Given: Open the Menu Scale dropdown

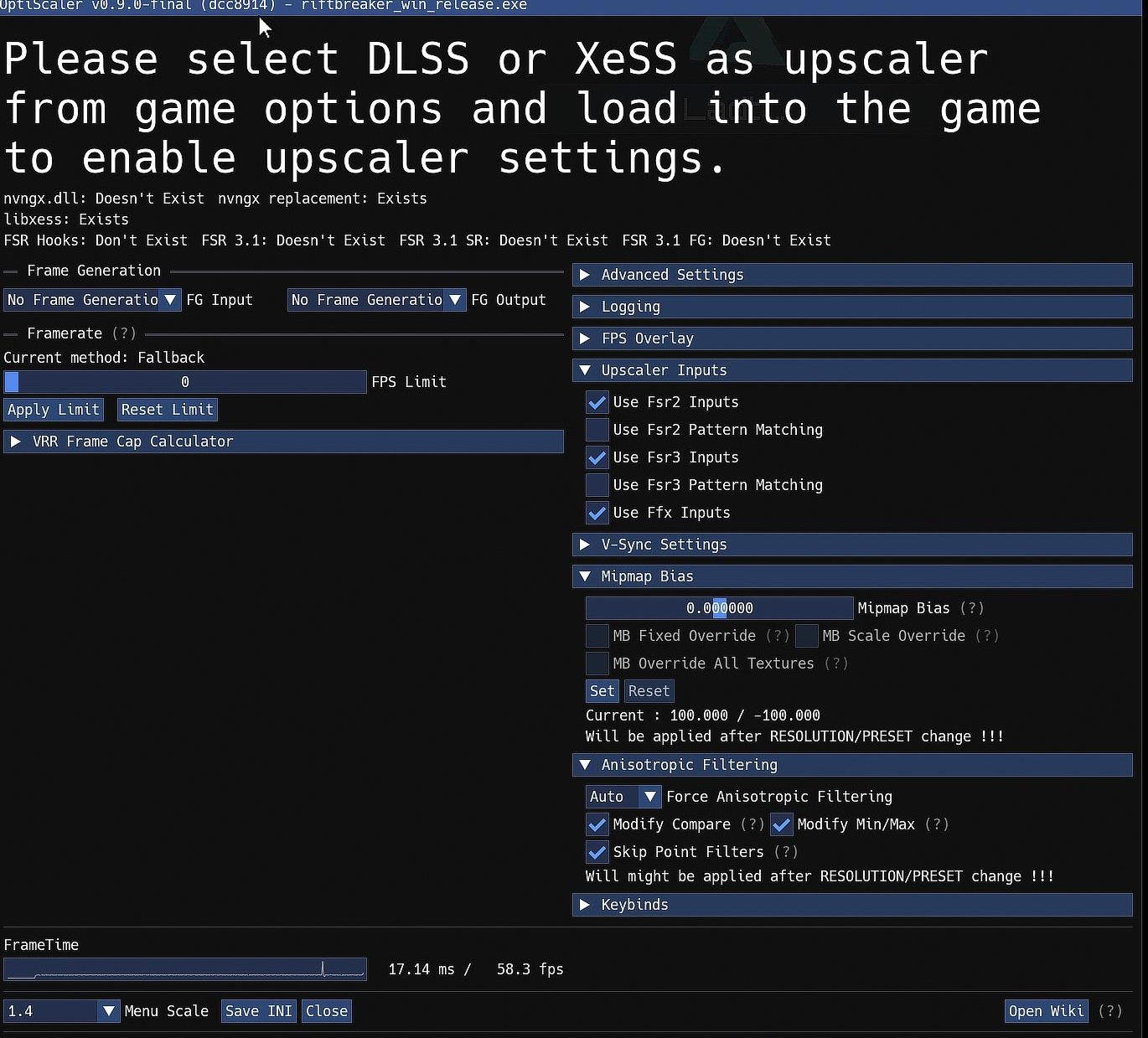Looking at the screenshot, I should tap(62, 1011).
